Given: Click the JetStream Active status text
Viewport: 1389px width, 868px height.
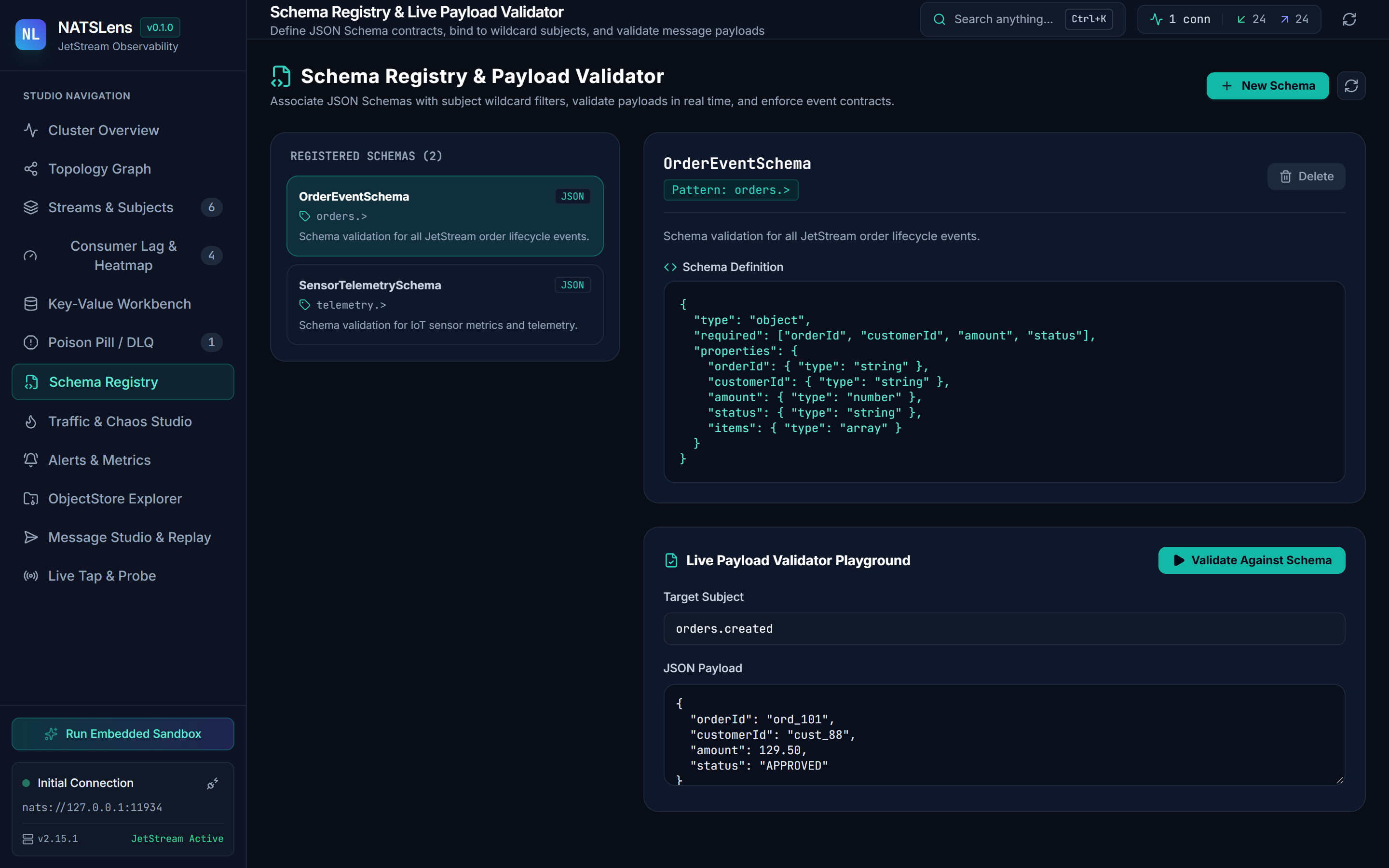Looking at the screenshot, I should [x=177, y=839].
